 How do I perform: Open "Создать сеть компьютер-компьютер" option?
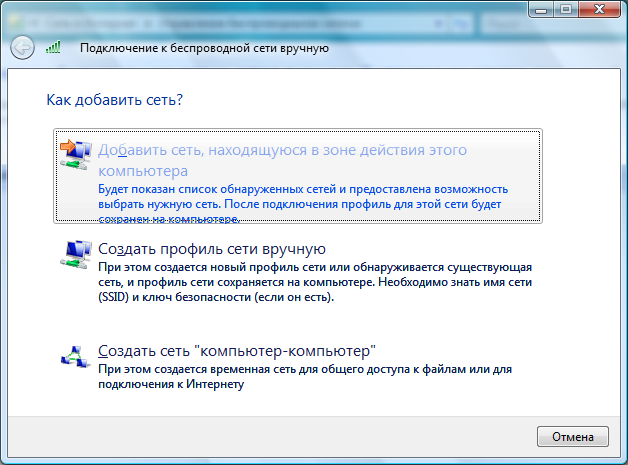click(x=237, y=352)
